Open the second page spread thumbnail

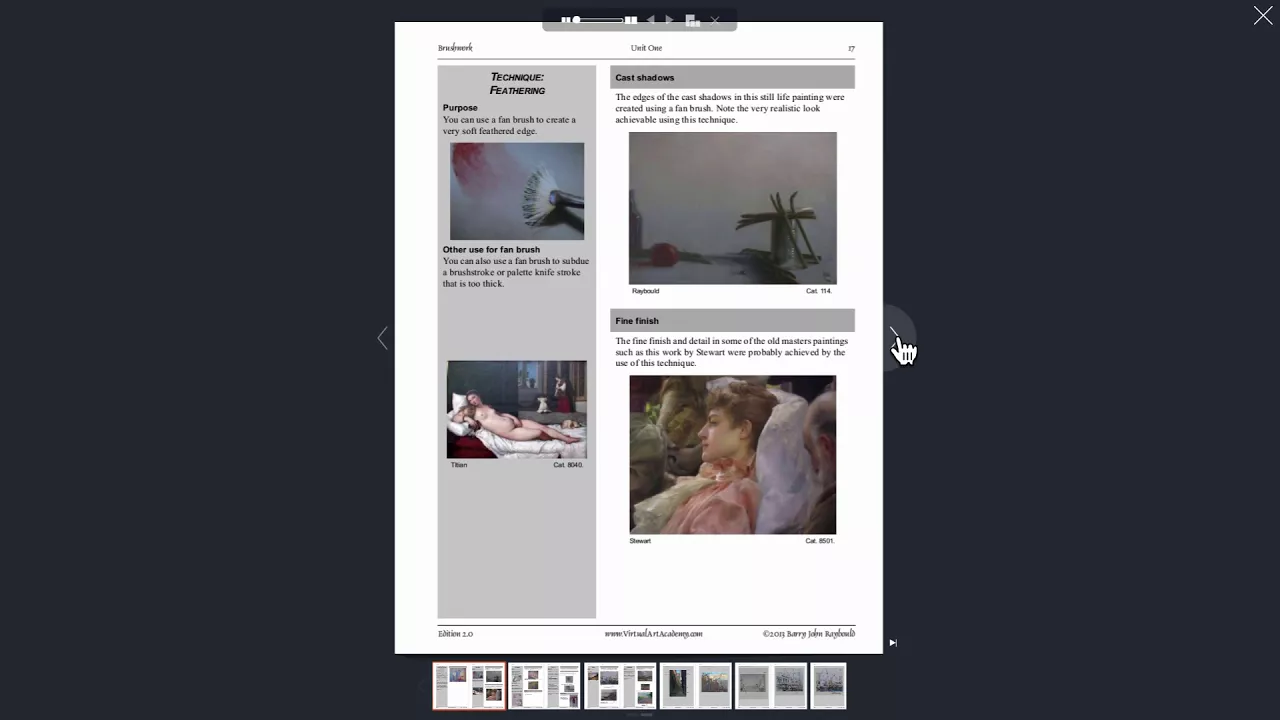click(x=544, y=686)
